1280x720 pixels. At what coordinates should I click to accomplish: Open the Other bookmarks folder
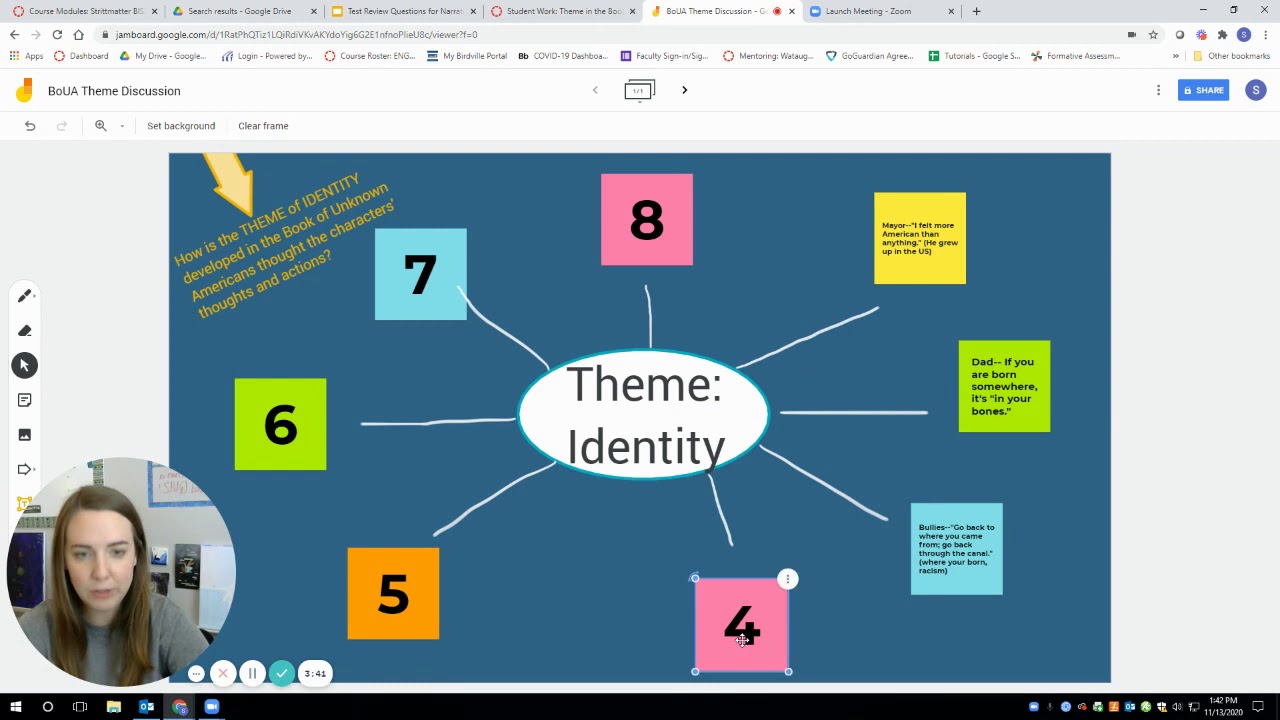1230,56
